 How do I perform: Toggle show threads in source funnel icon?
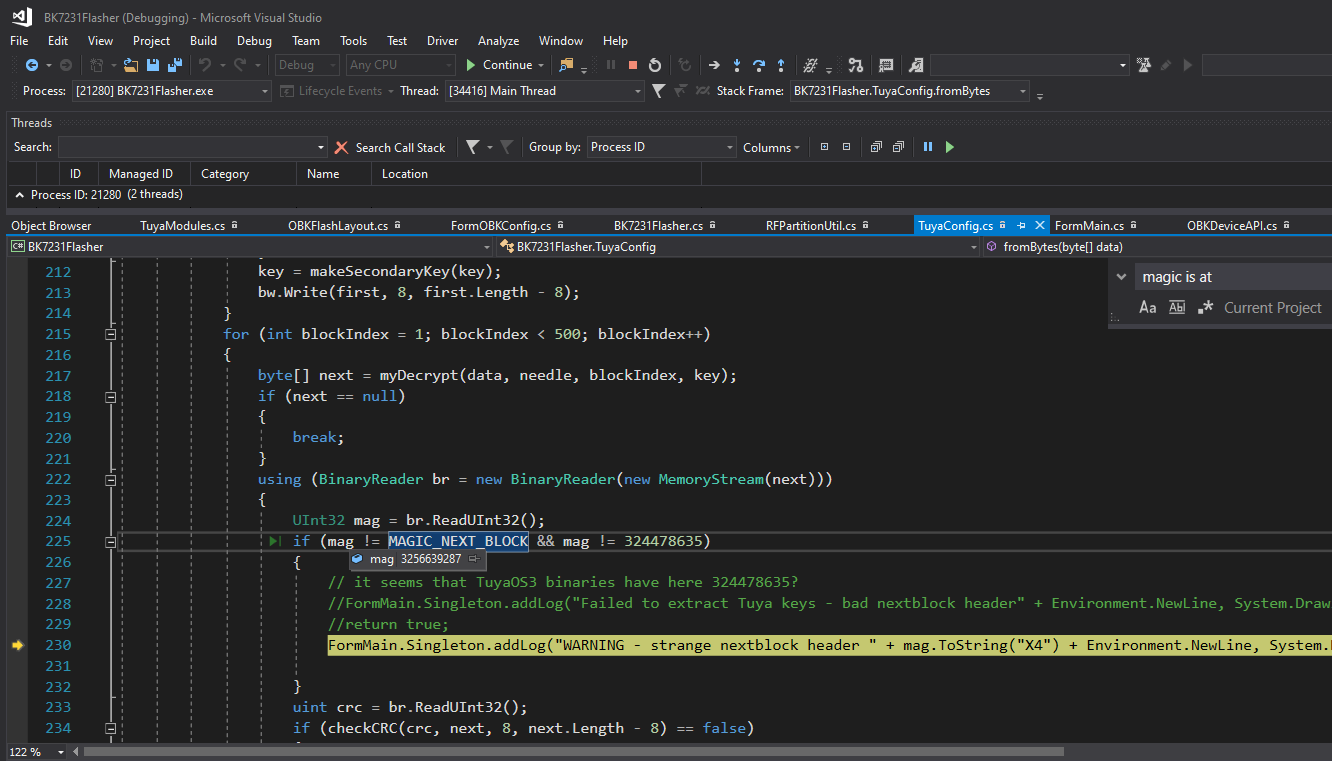(658, 91)
